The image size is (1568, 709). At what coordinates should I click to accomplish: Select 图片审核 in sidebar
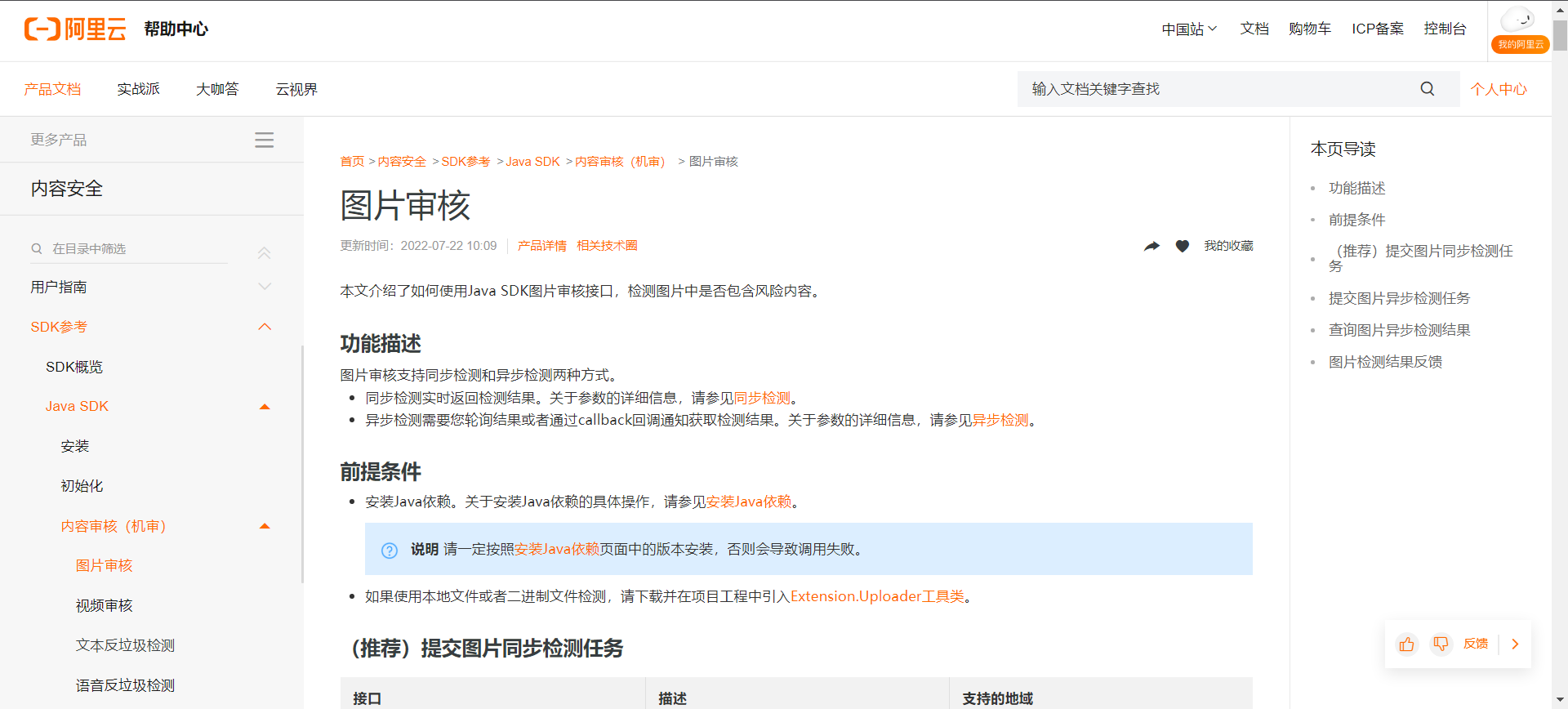pos(104,565)
